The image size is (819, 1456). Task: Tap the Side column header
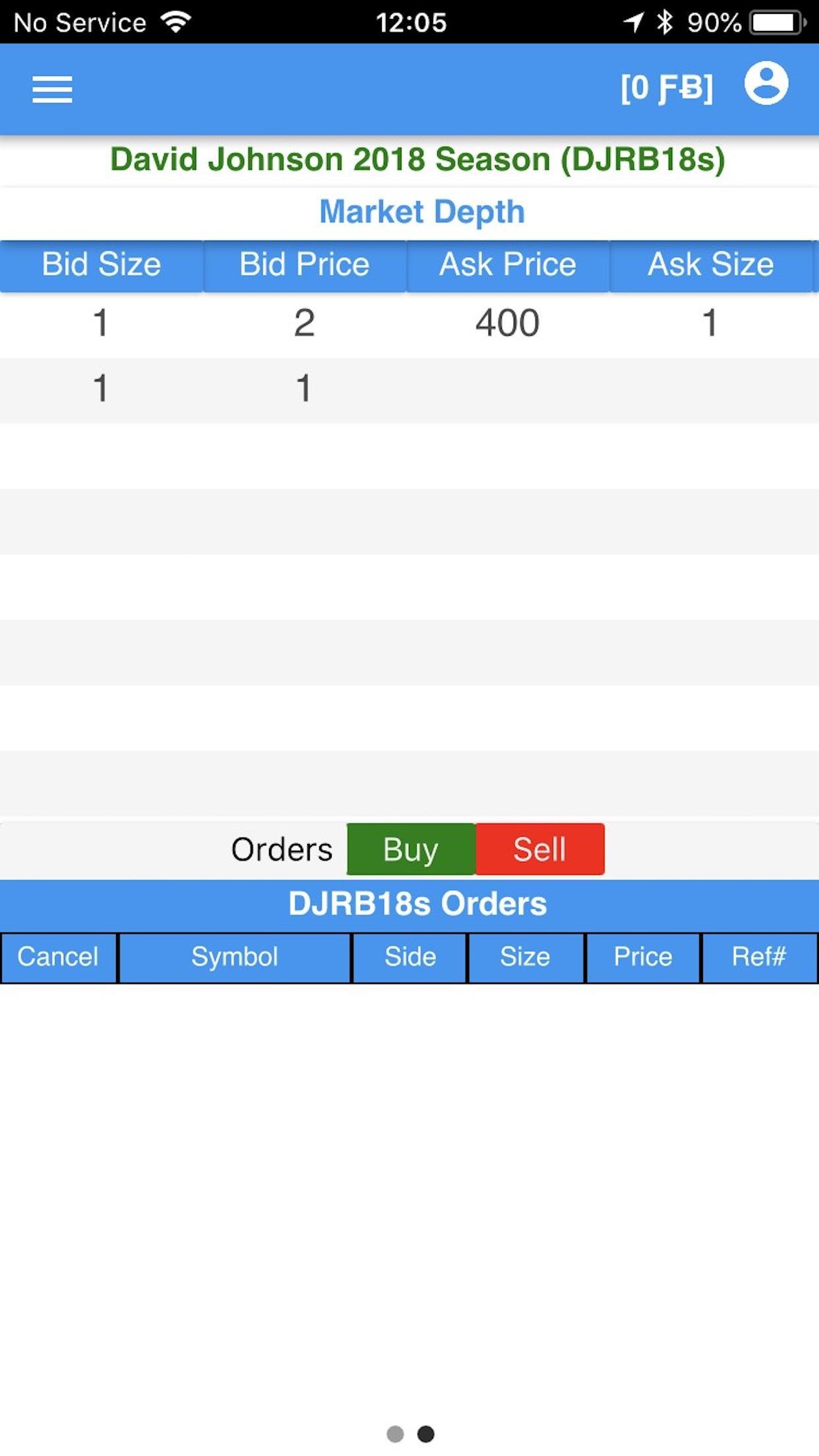tap(410, 957)
